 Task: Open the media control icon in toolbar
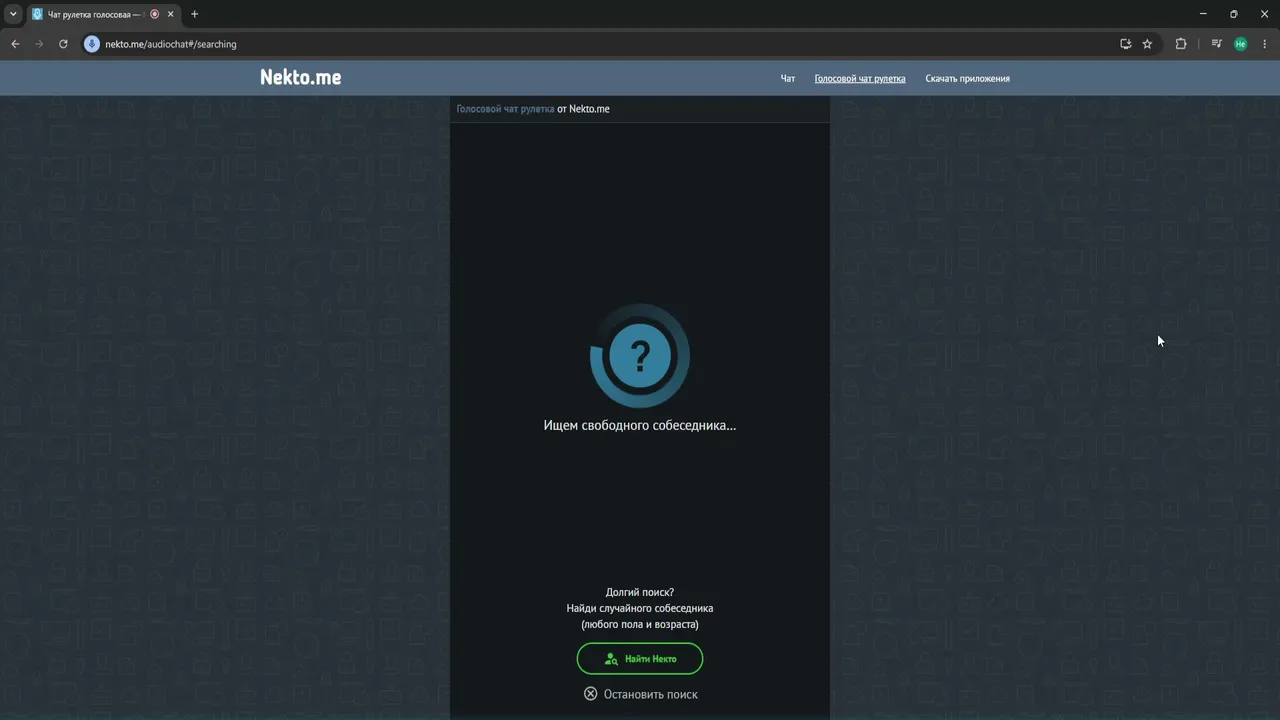(x=1216, y=44)
